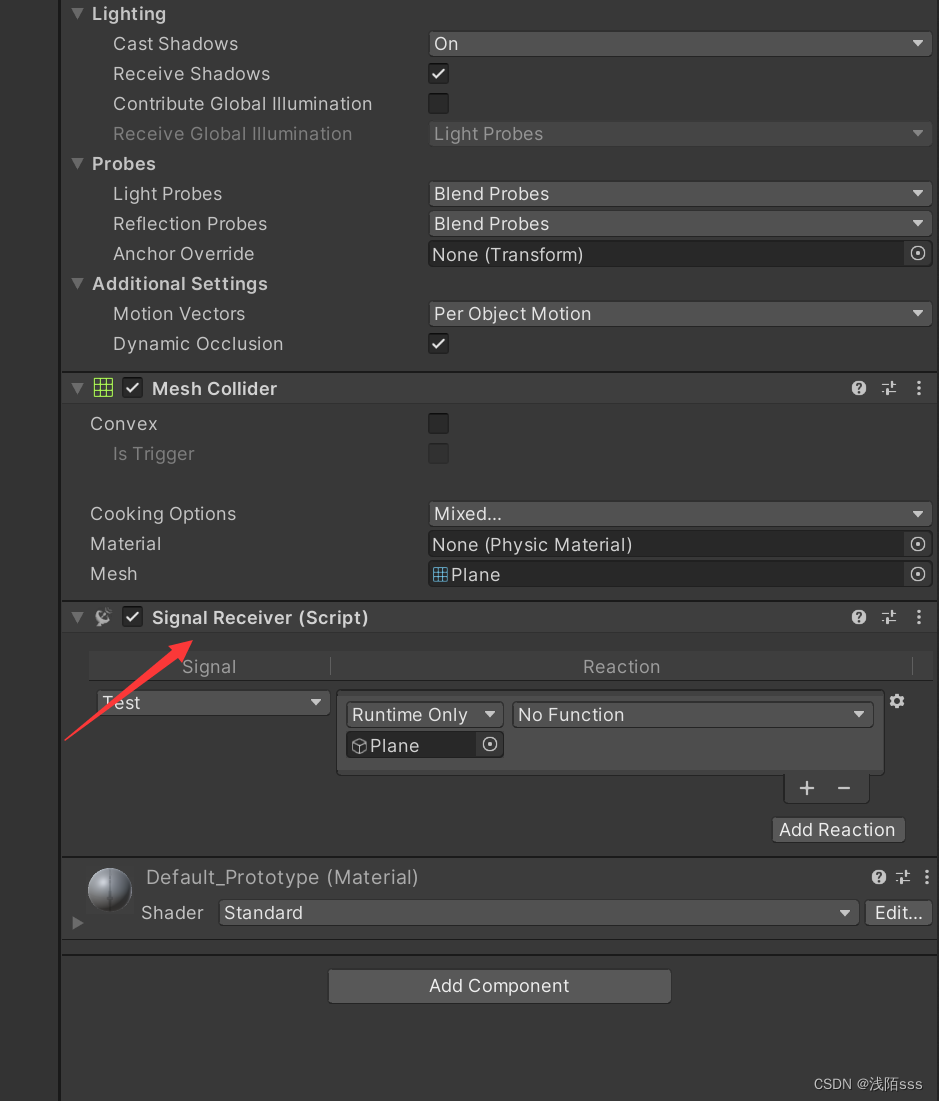This screenshot has height=1101, width=939.
Task: Click the Mesh Collider component icon
Action: click(x=102, y=388)
